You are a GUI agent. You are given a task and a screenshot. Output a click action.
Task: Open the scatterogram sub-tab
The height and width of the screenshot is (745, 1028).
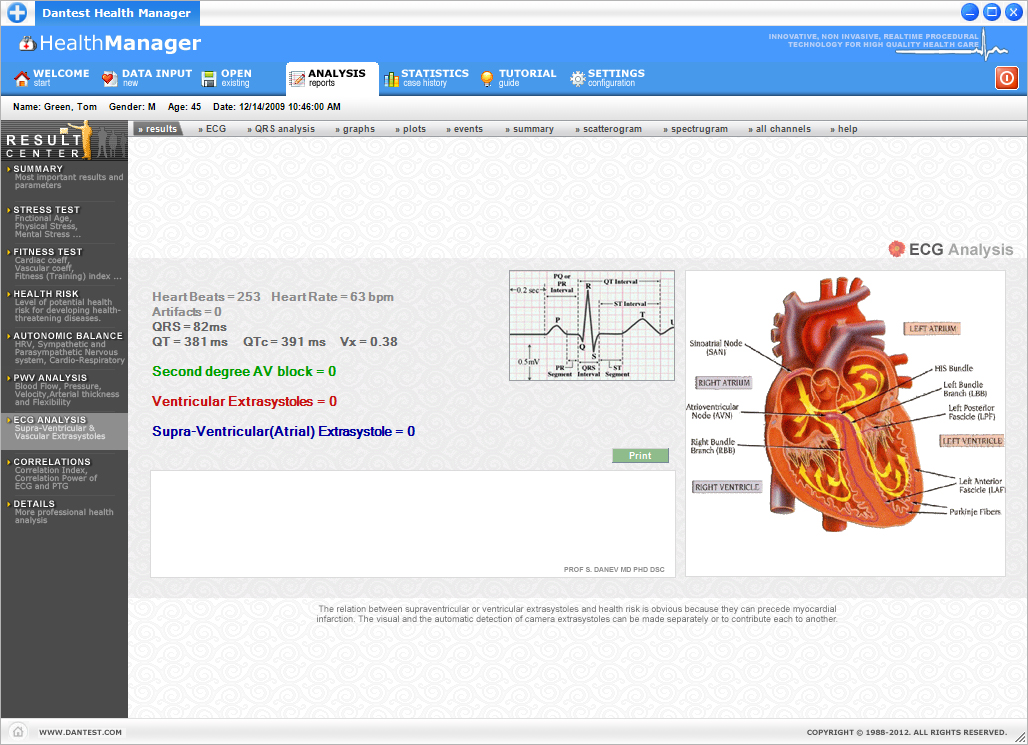[x=609, y=129]
